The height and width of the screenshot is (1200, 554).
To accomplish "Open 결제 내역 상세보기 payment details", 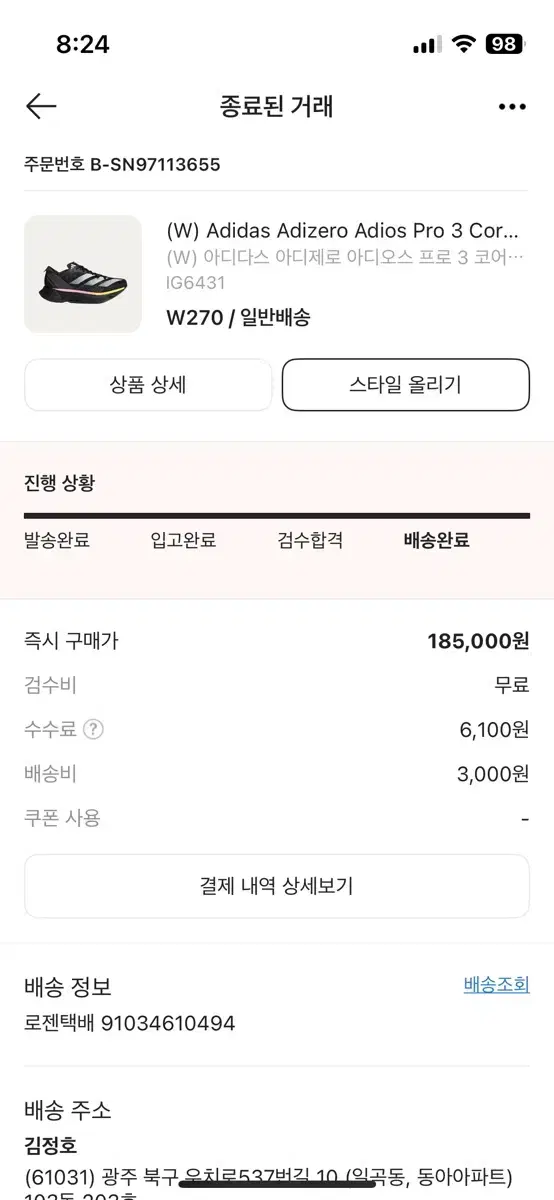I will (277, 886).
